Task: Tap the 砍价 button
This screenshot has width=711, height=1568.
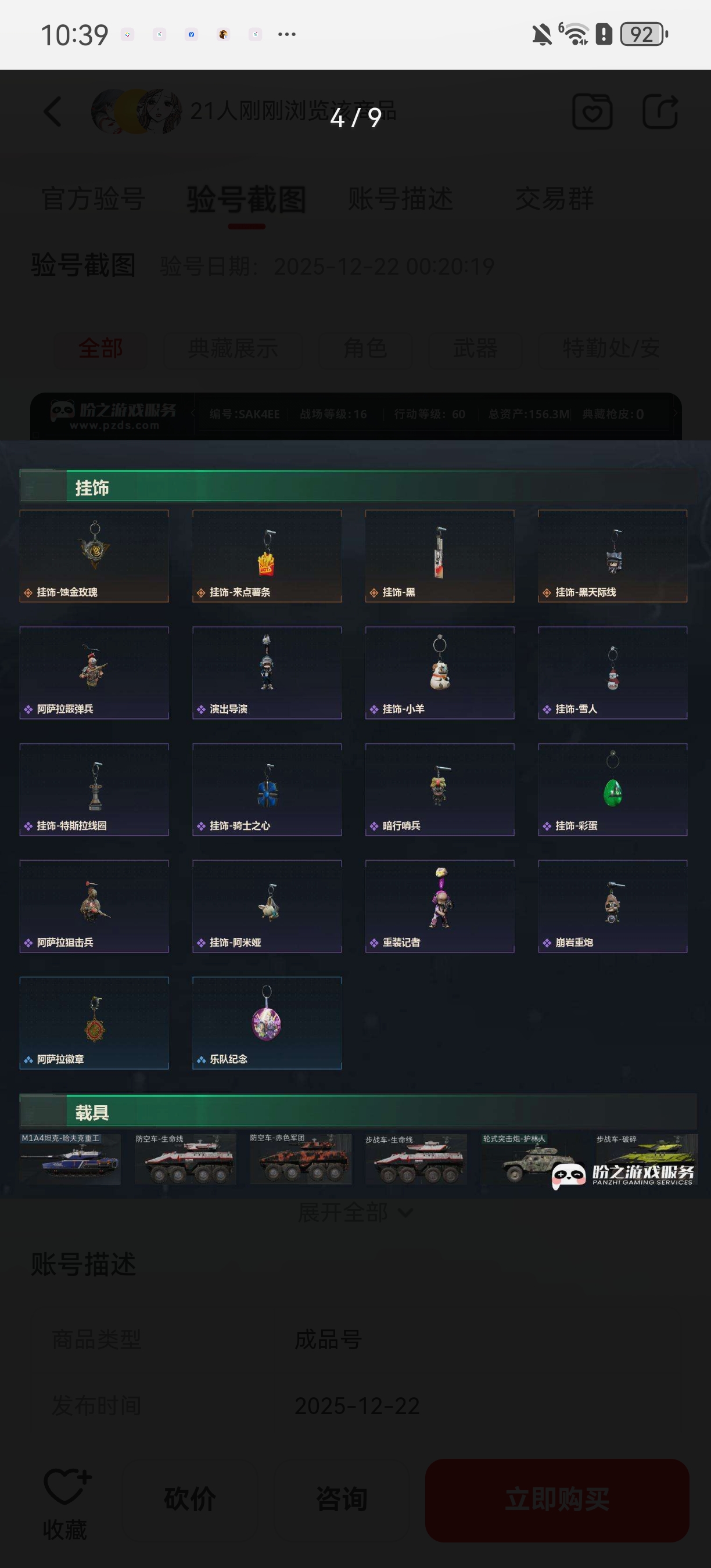Action: click(190, 1499)
